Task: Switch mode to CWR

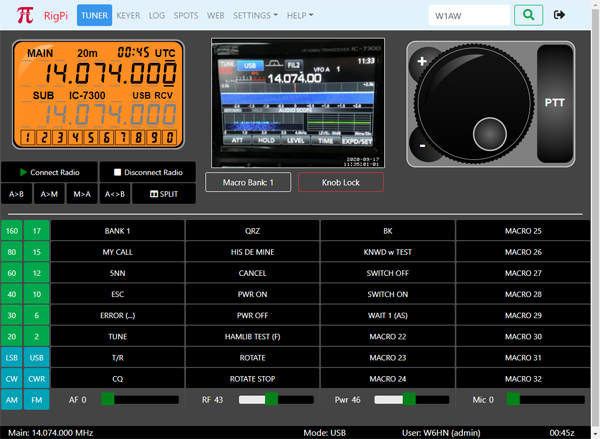Action: [37, 379]
